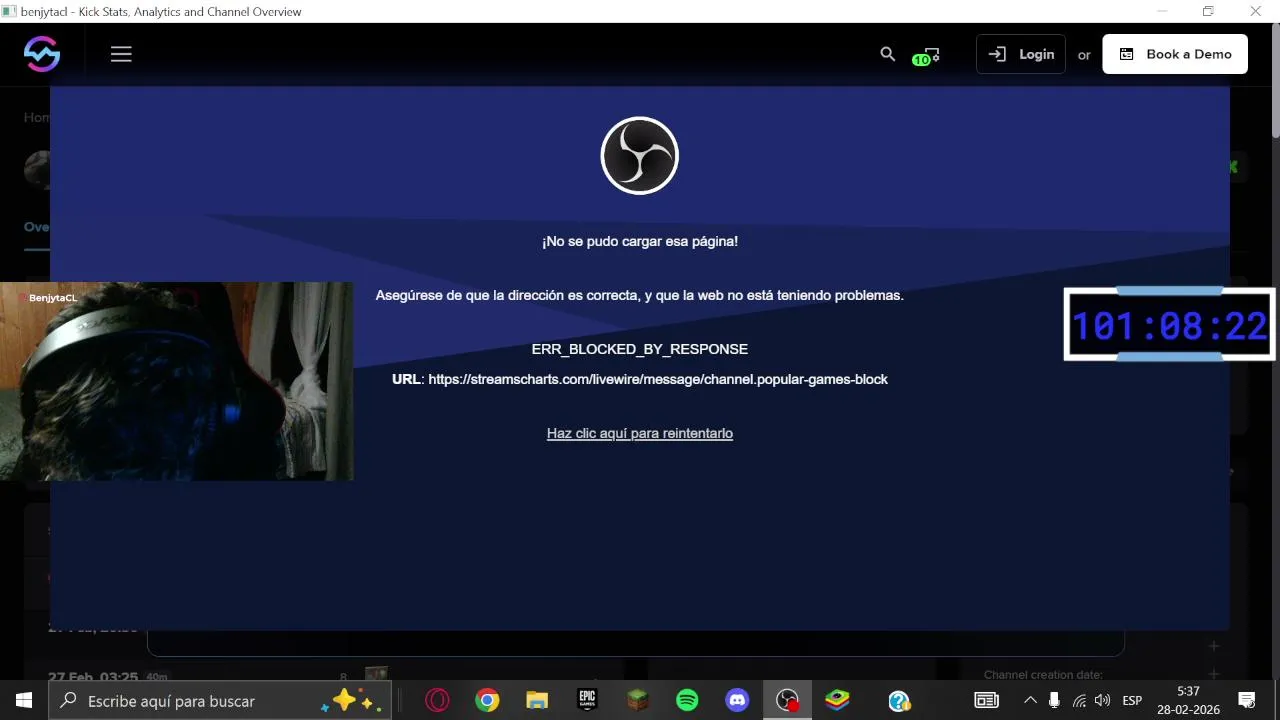
Task: Open the Windows Start menu
Action: (x=24, y=700)
